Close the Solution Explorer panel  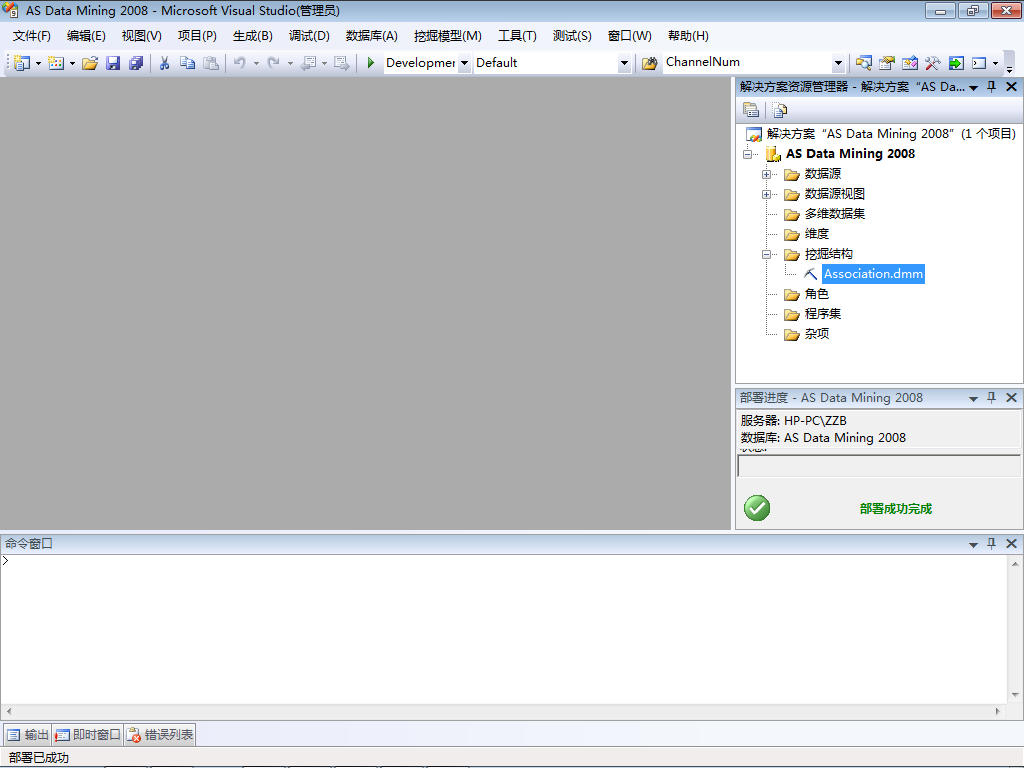[x=1012, y=87]
